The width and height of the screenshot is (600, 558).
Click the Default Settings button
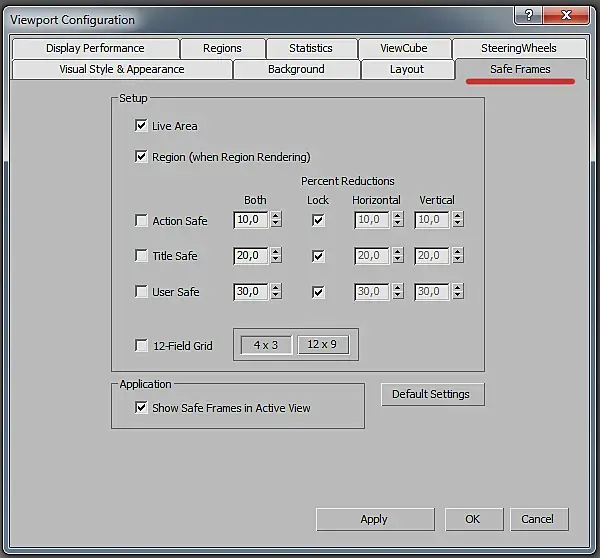coord(432,394)
